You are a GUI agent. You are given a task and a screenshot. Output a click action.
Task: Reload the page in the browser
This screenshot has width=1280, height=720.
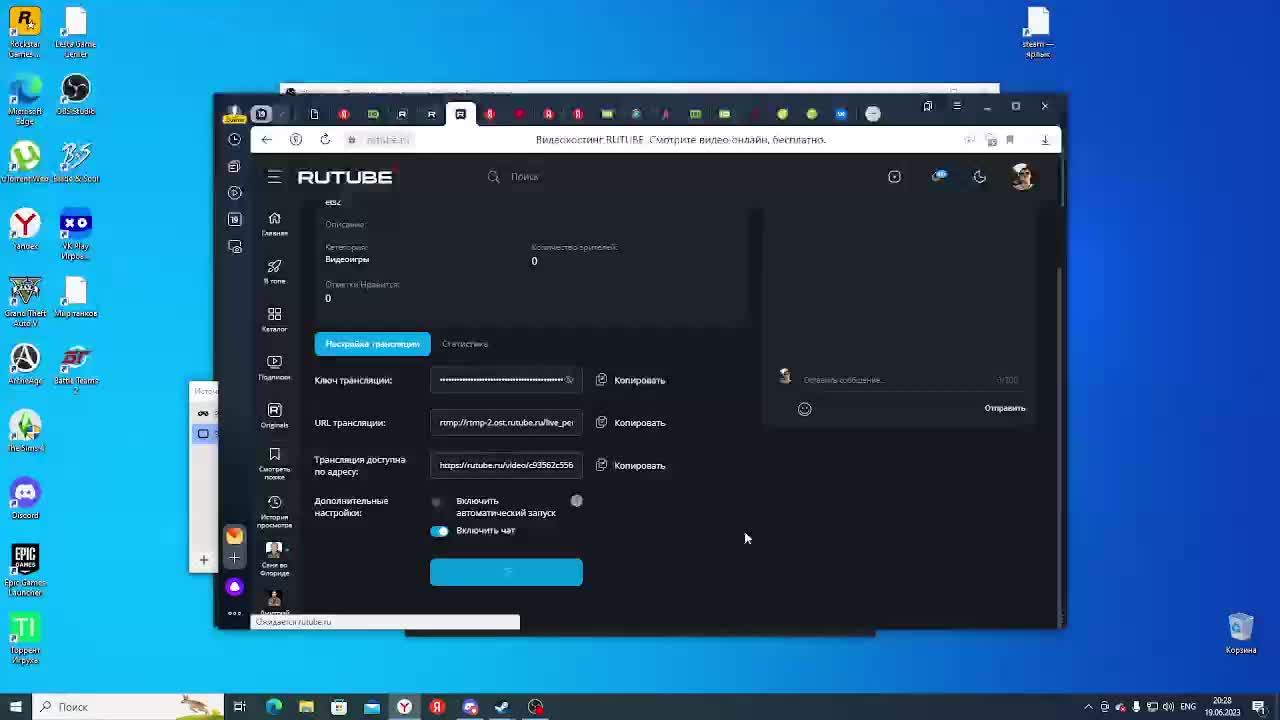coord(325,140)
